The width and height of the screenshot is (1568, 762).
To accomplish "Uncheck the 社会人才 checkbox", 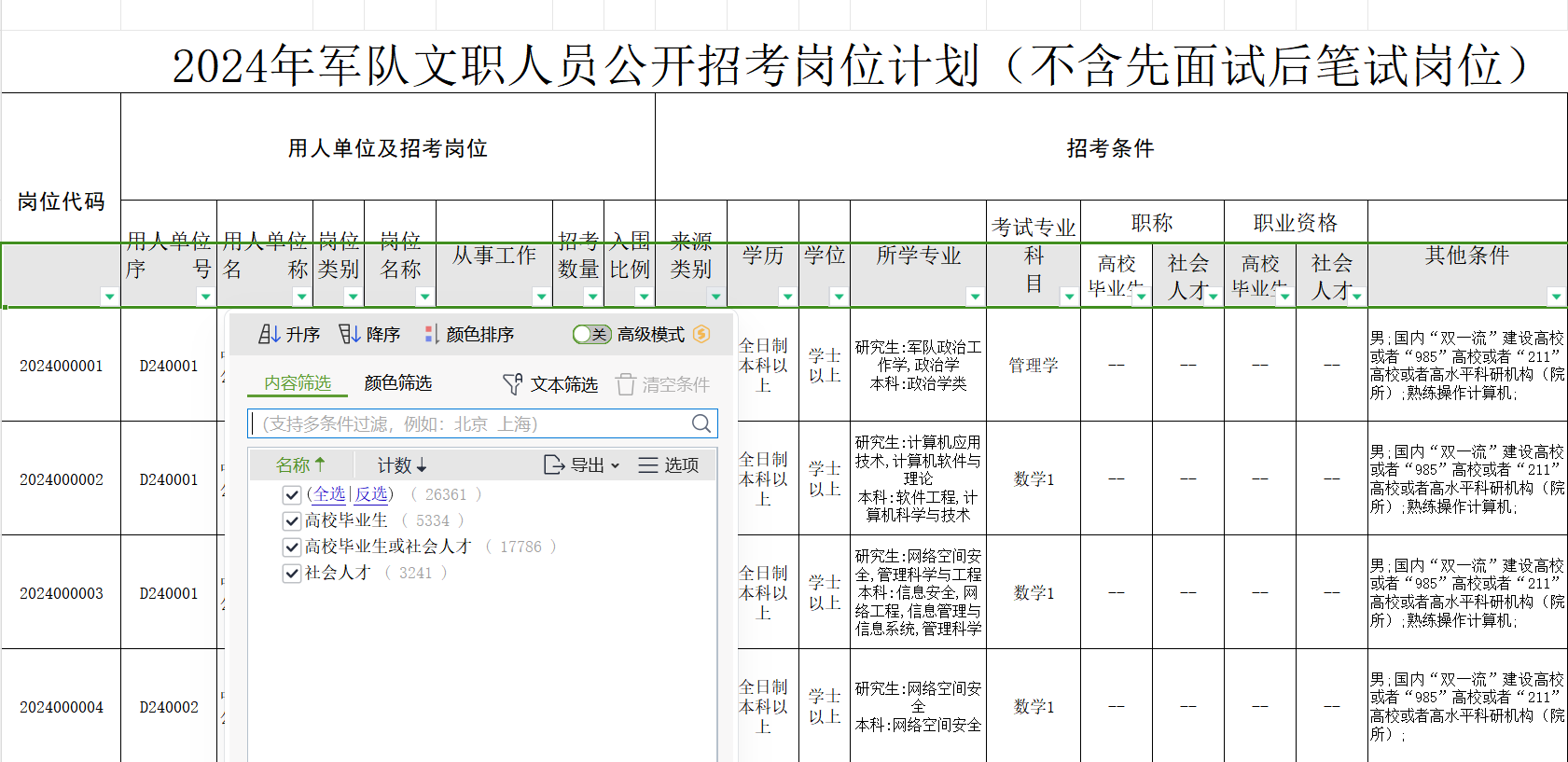I will (292, 573).
